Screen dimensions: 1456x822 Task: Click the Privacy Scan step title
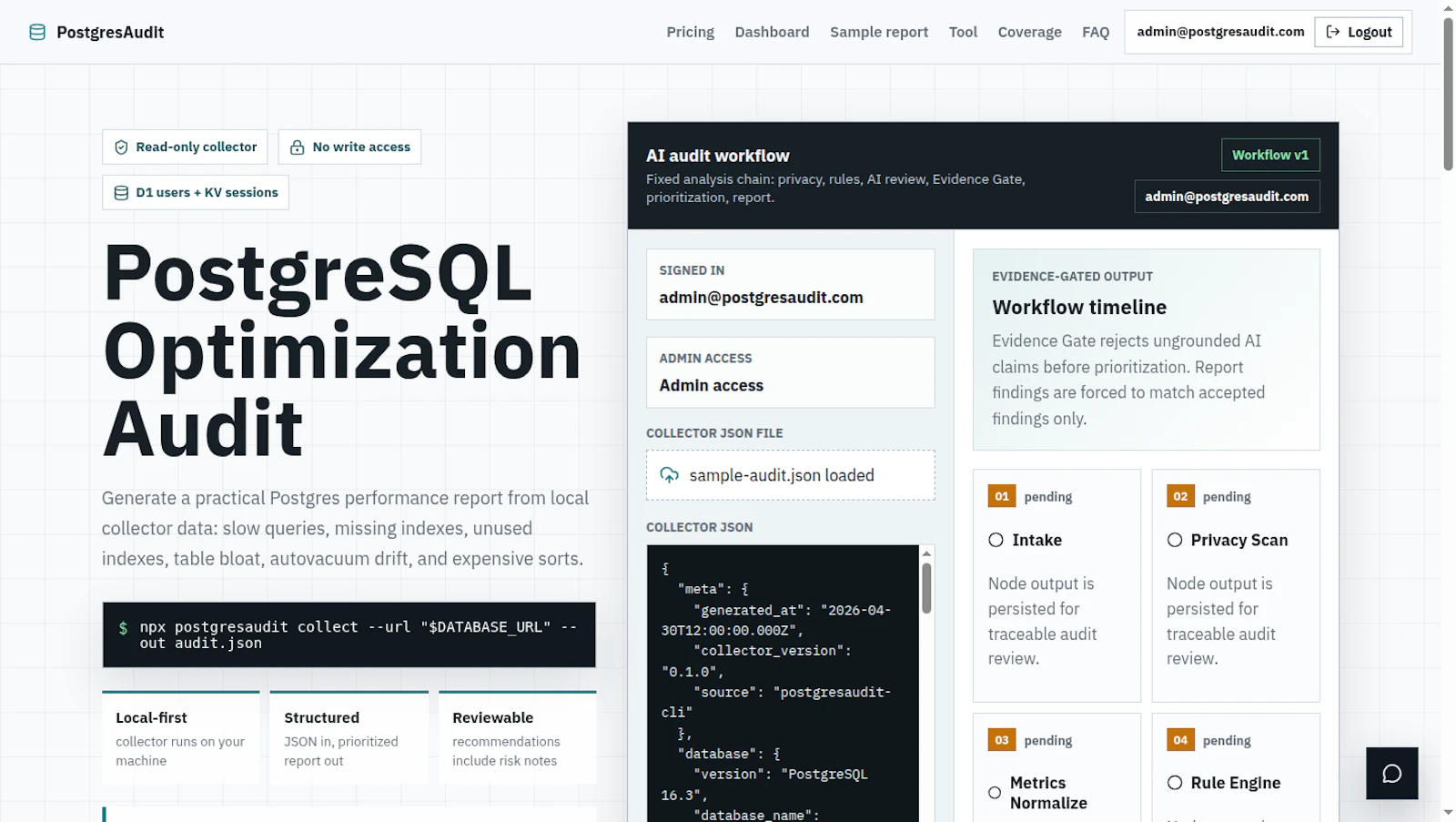[1239, 540]
